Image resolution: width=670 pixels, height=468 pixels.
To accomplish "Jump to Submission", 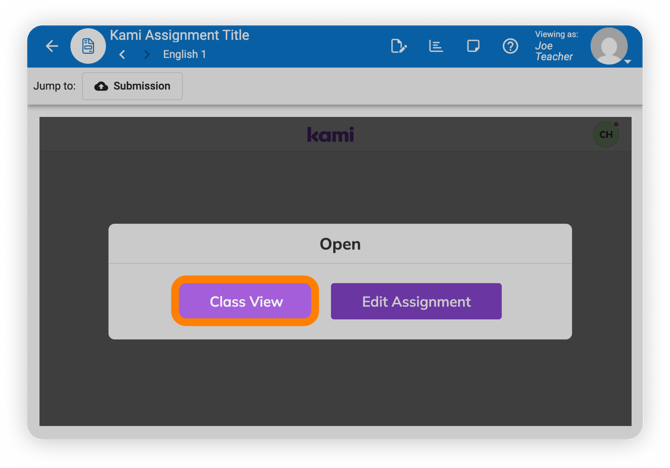I will tap(132, 86).
